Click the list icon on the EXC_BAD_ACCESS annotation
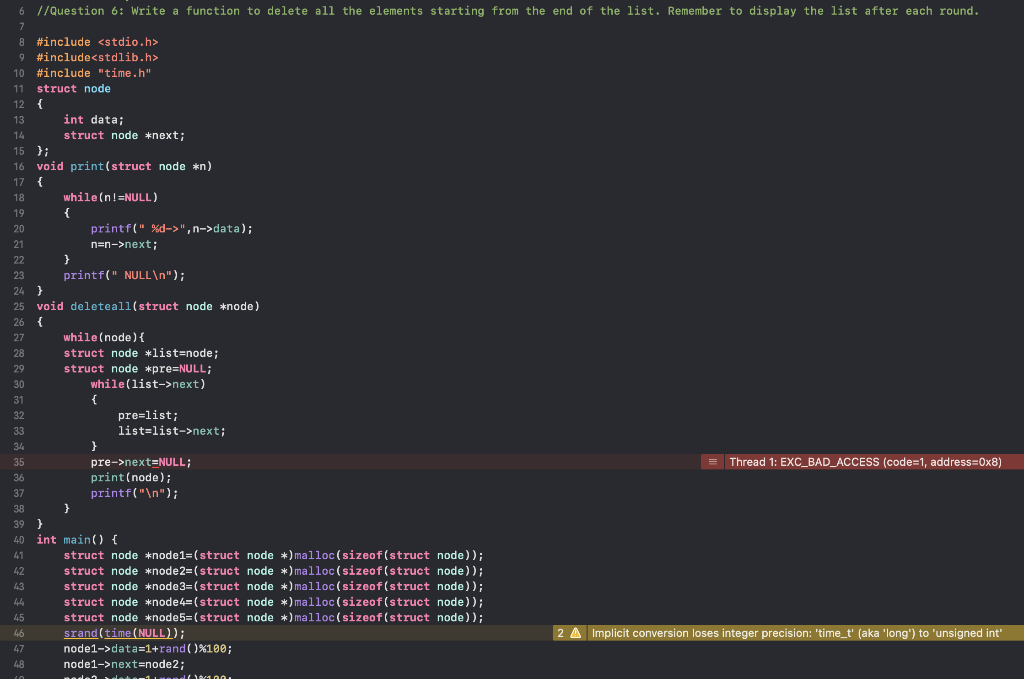The image size is (1024, 679). click(x=712, y=461)
